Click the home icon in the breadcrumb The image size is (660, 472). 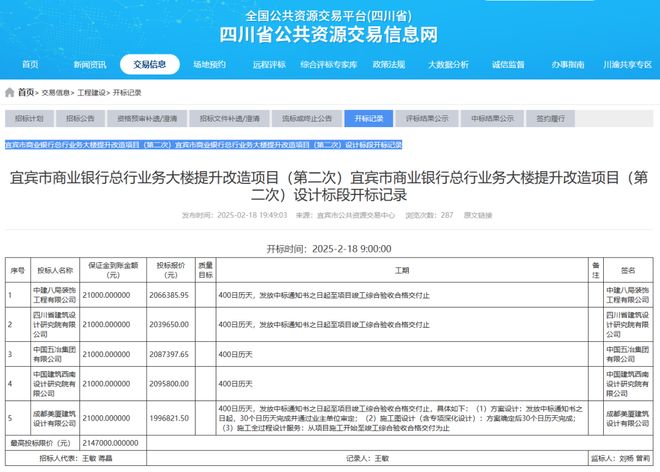(9, 92)
